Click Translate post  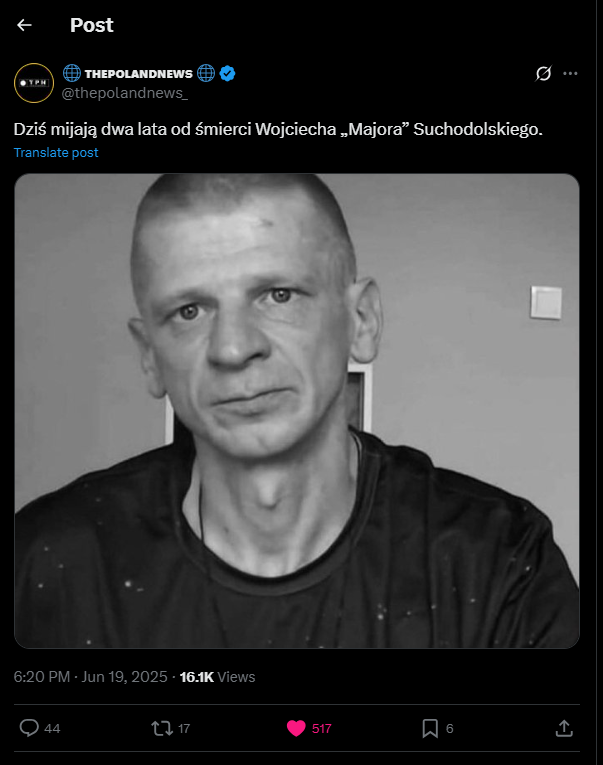coord(56,153)
